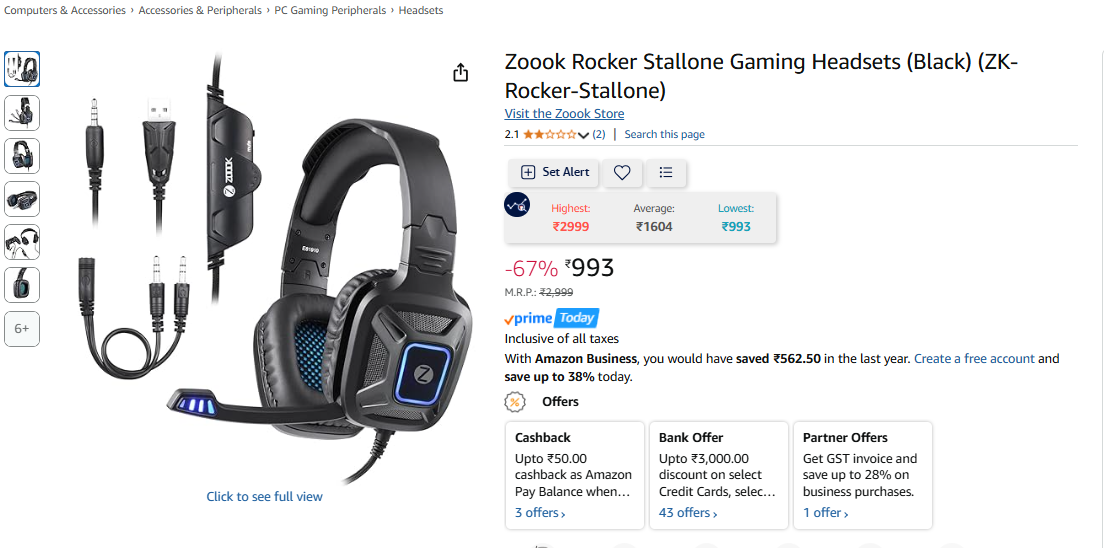Image resolution: width=1104 pixels, height=548 pixels.
Task: Visit the Zoook Store link
Action: click(564, 113)
